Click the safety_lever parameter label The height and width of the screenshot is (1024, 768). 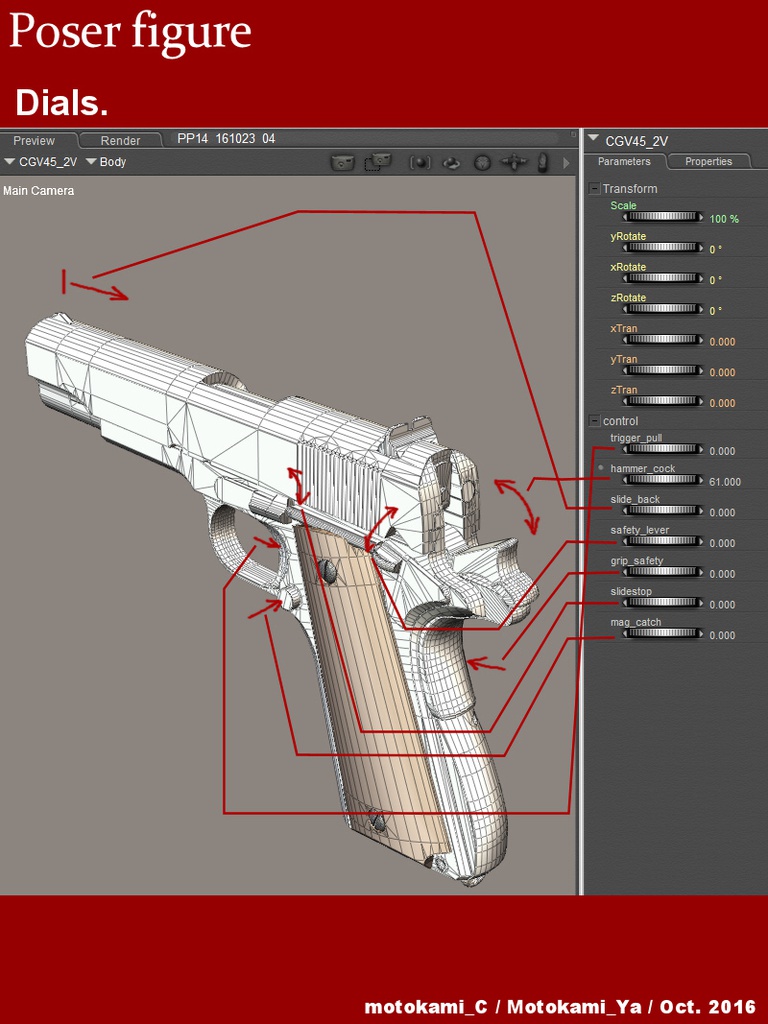tap(639, 530)
